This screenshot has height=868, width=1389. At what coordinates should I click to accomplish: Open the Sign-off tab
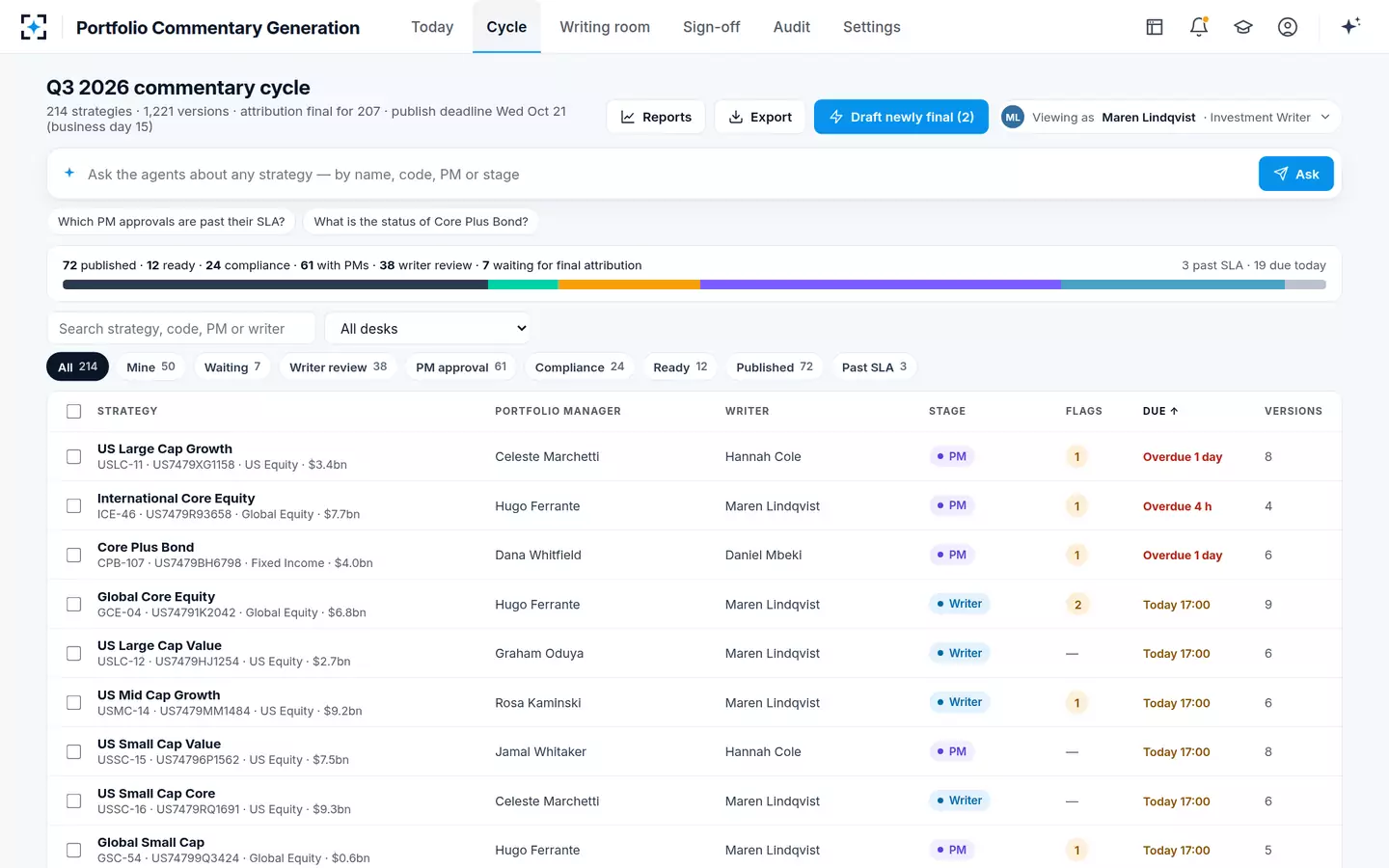712,27
